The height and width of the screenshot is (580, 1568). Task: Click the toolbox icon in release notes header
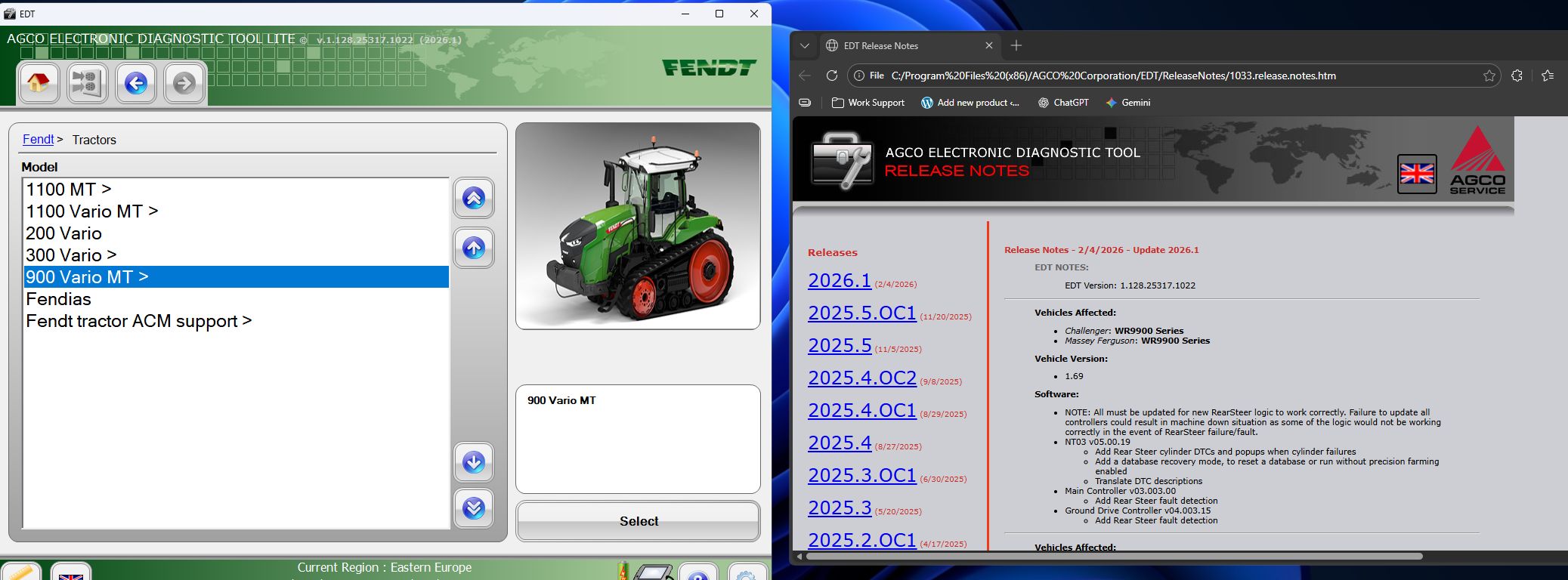point(842,159)
